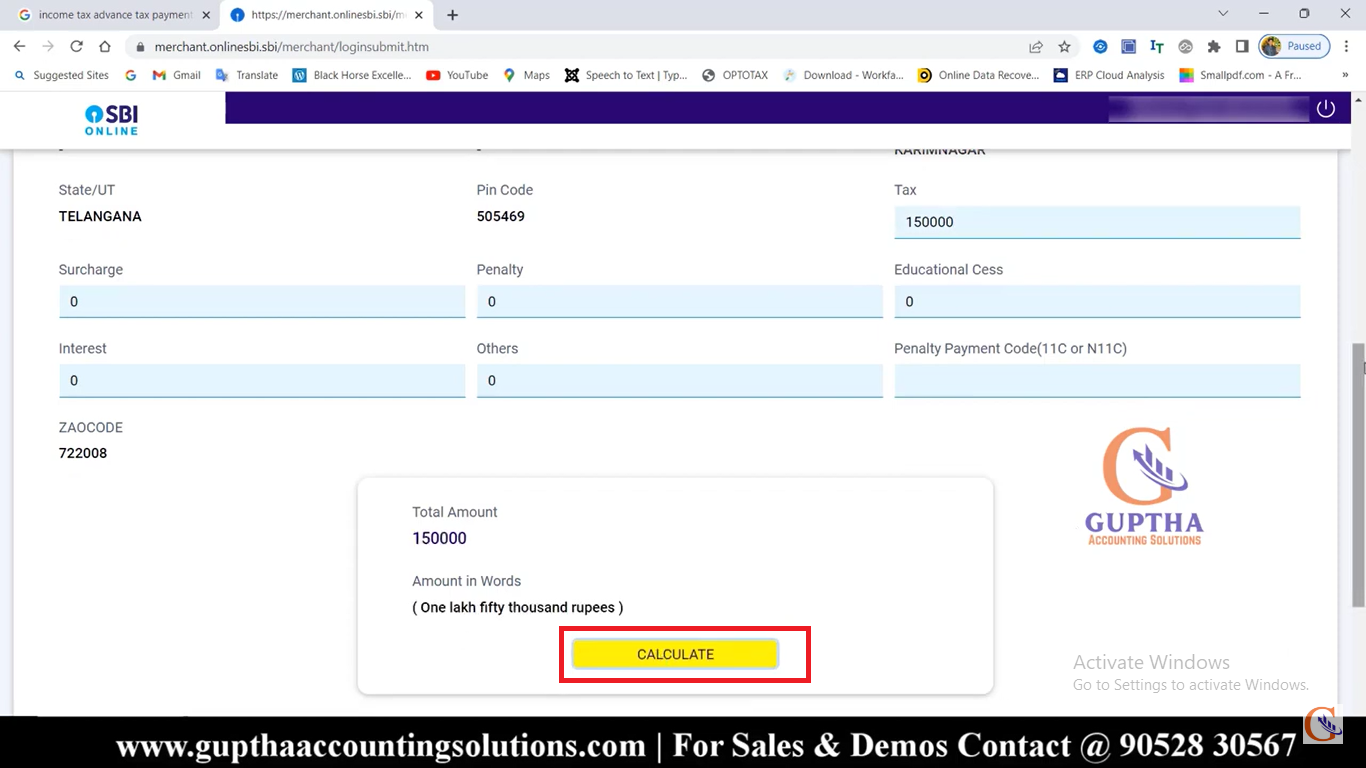Close the merchant.onlinesbi.sbi tab
1366x768 pixels.
pos(419,15)
